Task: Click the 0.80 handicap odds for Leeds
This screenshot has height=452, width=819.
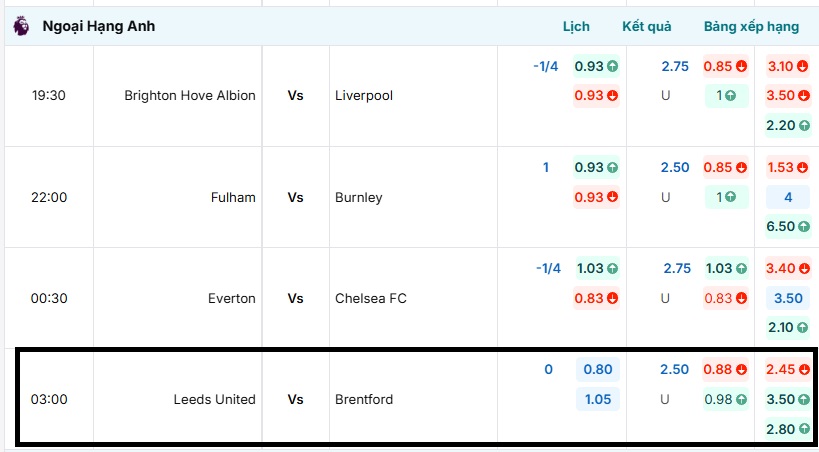Action: coord(597,370)
